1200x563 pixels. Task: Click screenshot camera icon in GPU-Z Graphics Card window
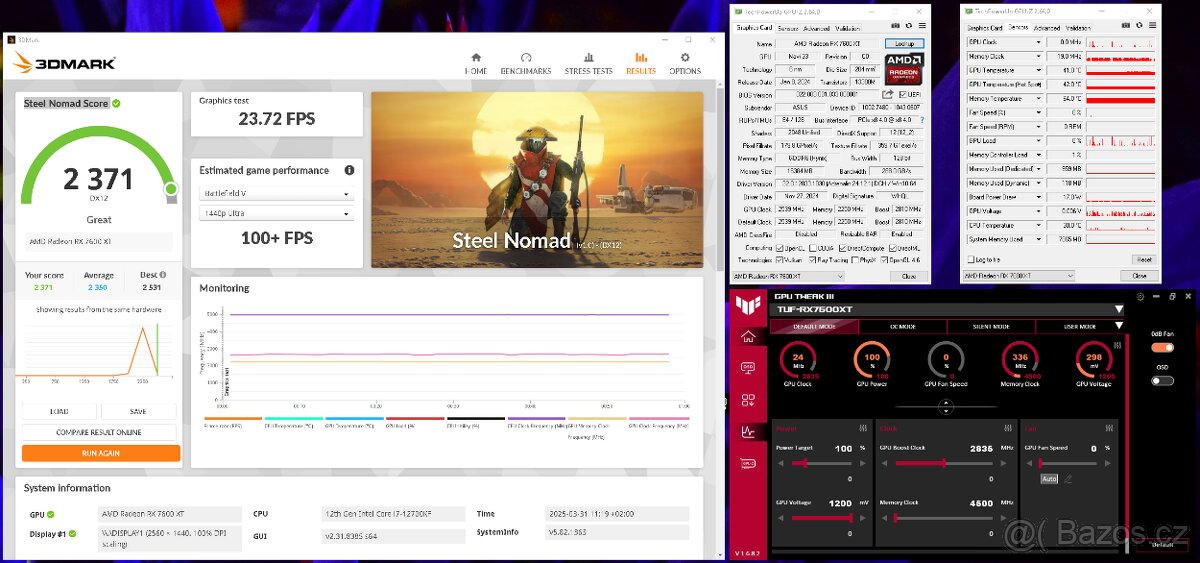[895, 25]
